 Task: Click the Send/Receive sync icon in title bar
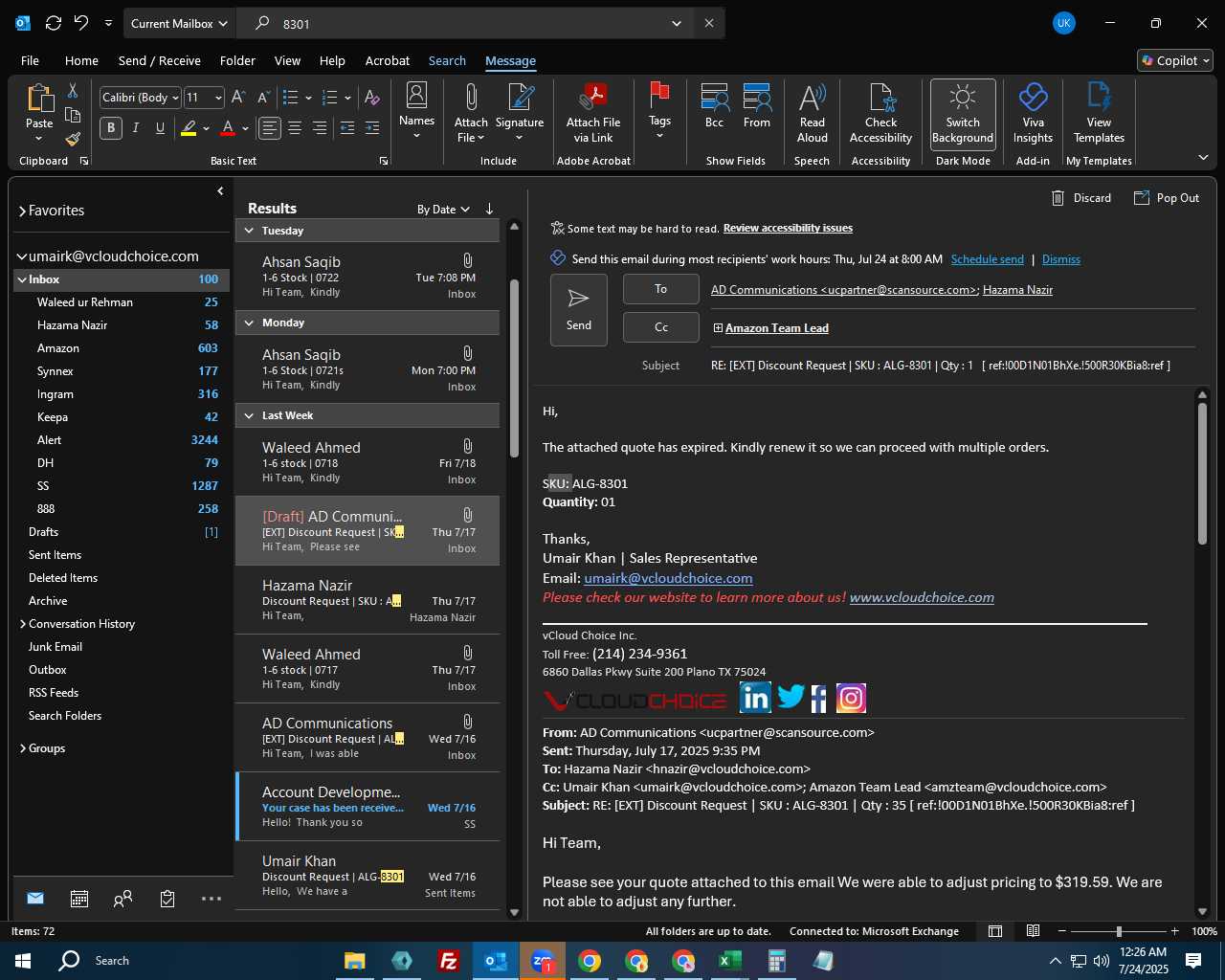54,23
